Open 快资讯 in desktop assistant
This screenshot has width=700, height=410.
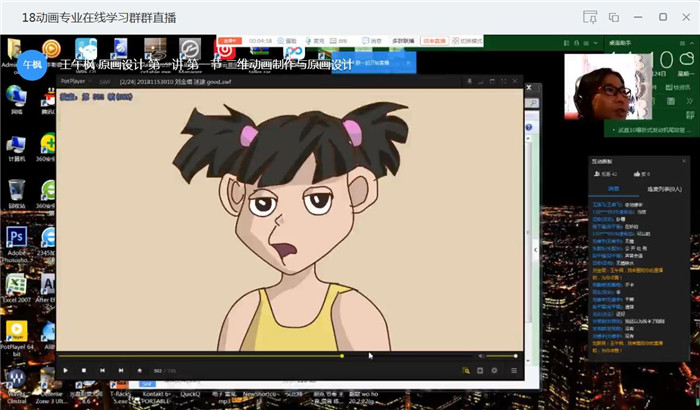678,87
